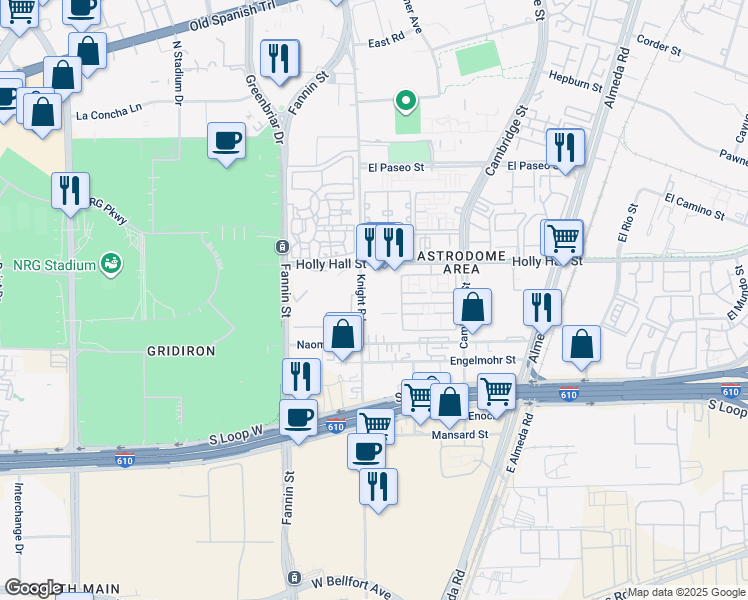Image resolution: width=748 pixels, height=600 pixels.
Task: Open the restaurant marker on Almeda Rd above Engelmohr St
Action: [x=542, y=312]
